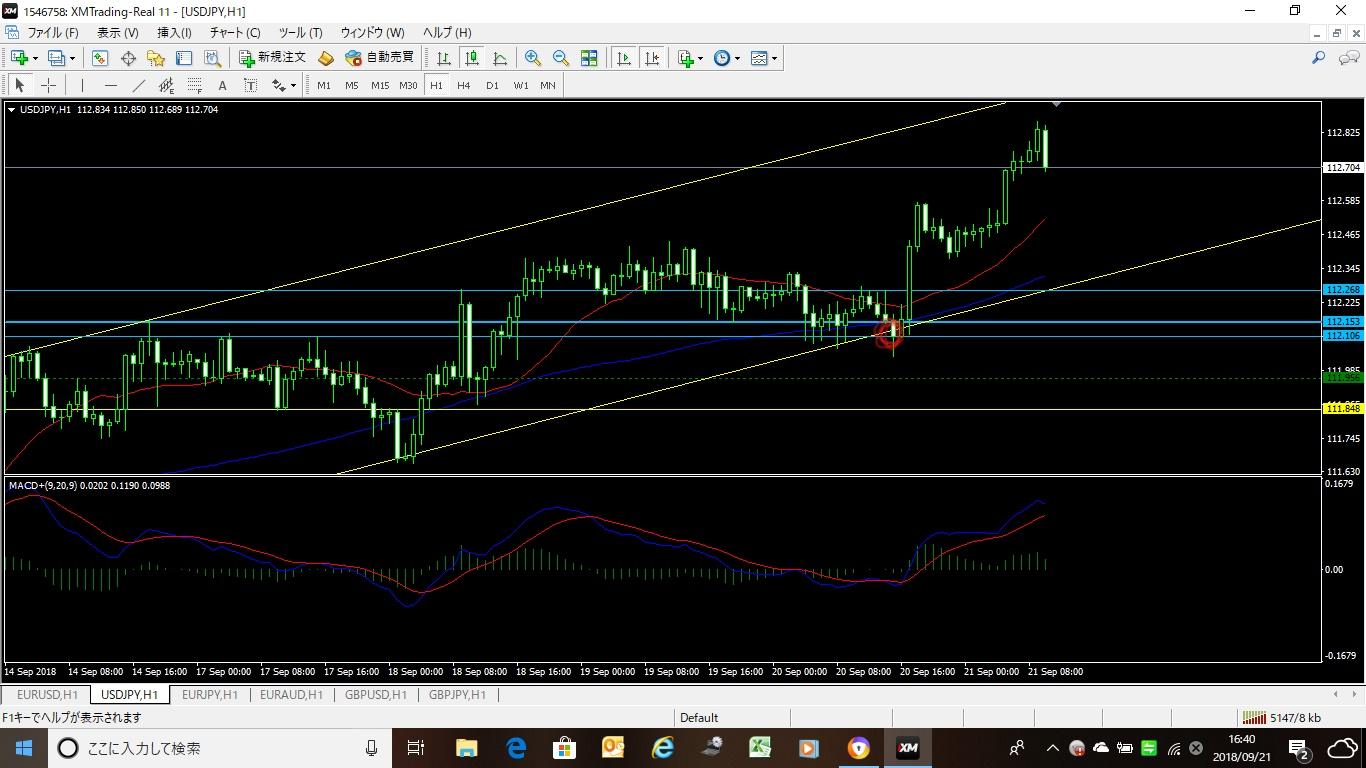
Task: Open the Indicators dropdown arrow
Action: [700, 58]
